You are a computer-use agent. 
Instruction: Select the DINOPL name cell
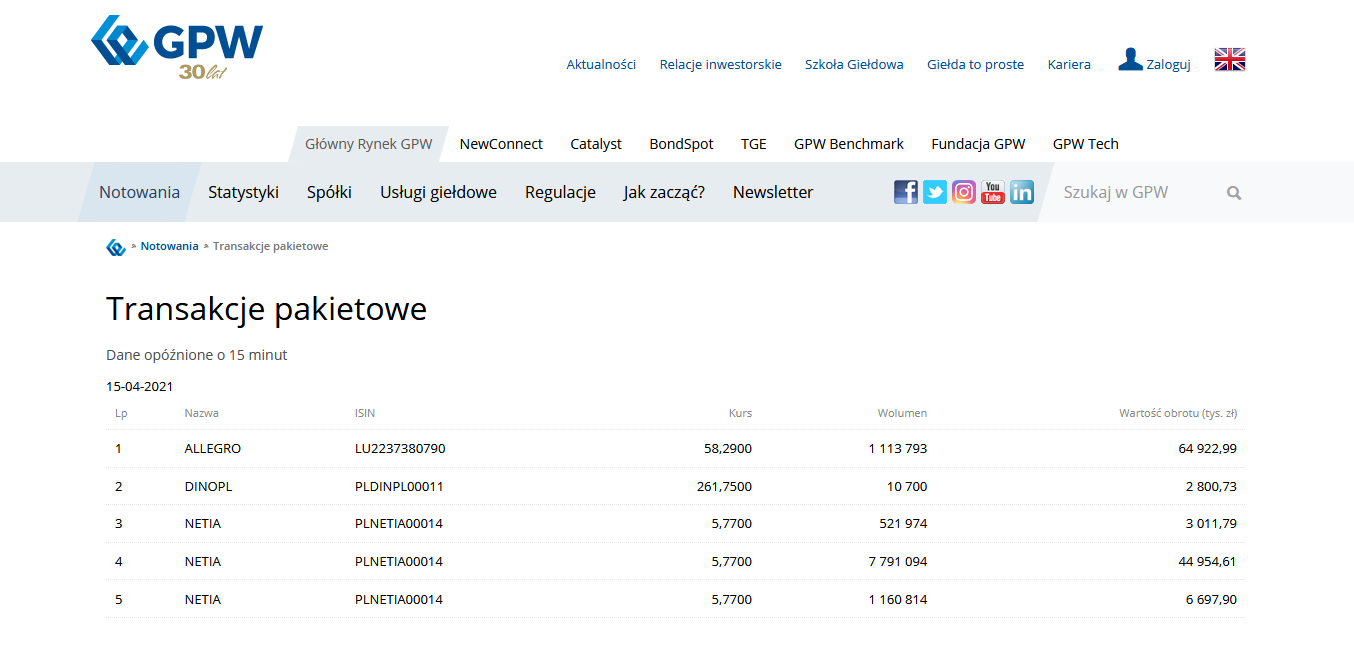tap(209, 487)
